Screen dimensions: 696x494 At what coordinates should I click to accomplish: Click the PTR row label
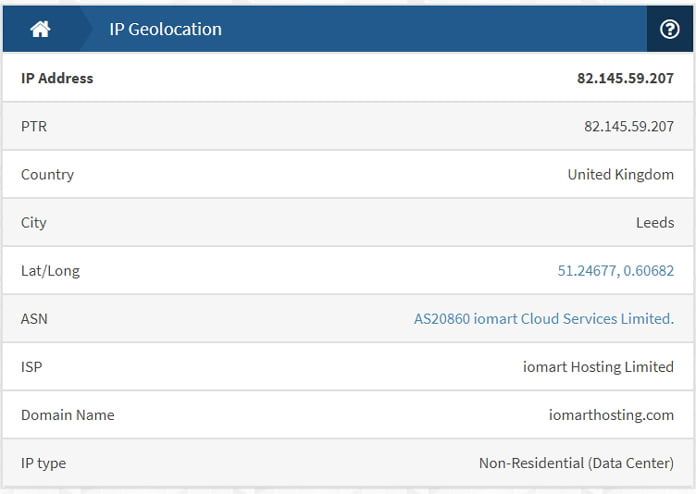click(34, 126)
